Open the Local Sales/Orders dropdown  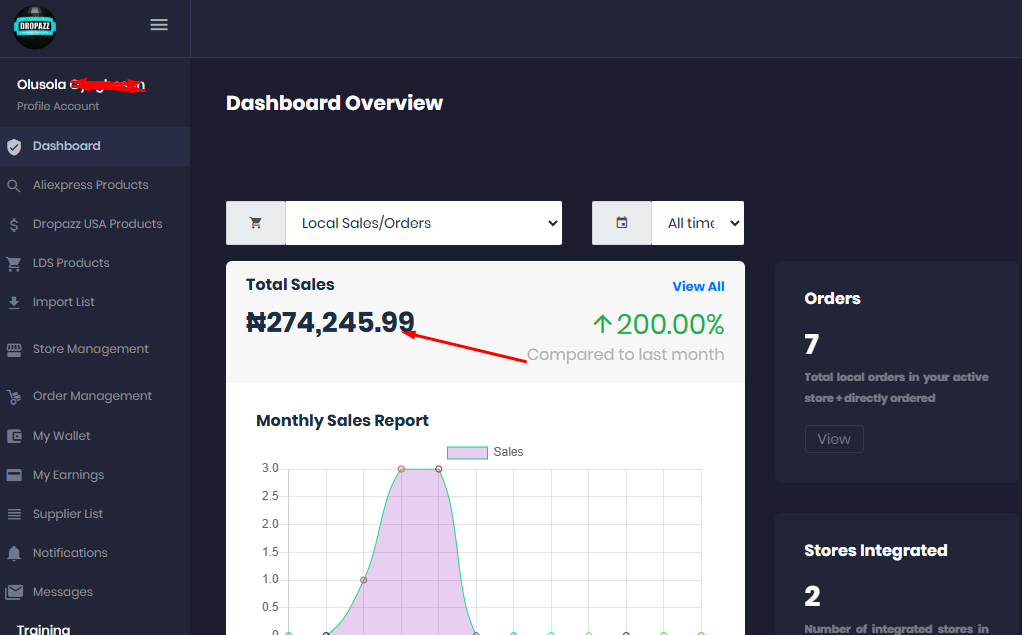423,223
